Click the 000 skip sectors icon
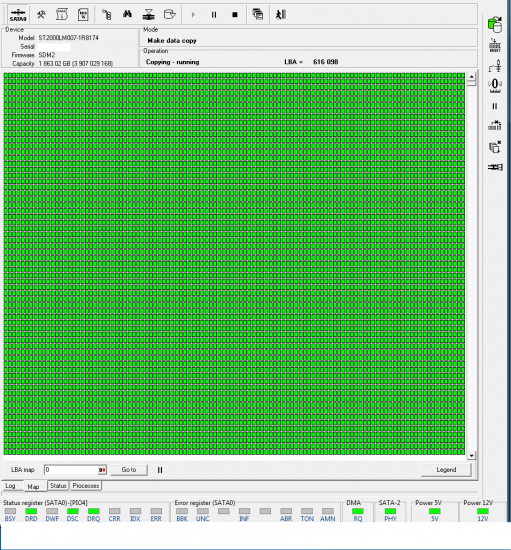 pos(495,125)
